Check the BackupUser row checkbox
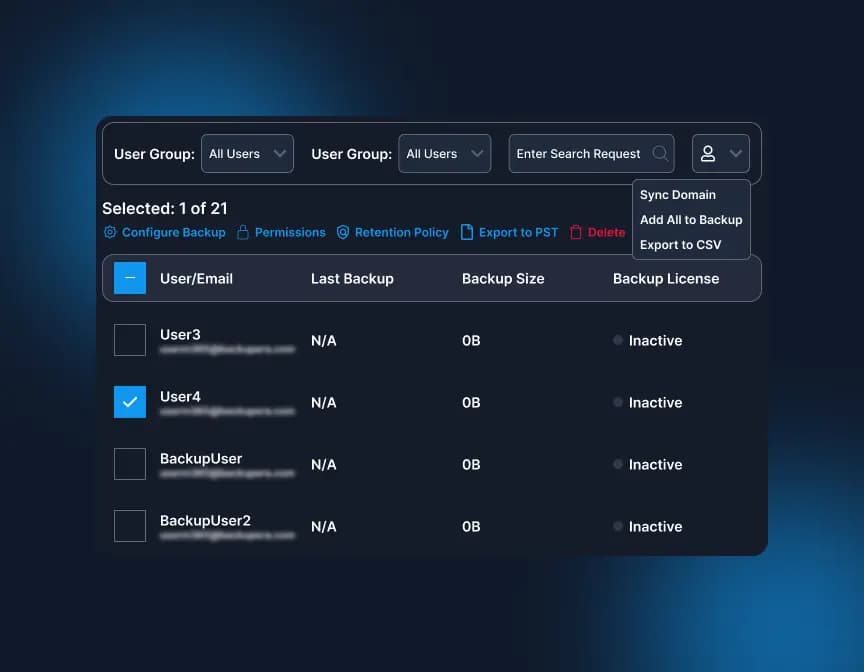The height and width of the screenshot is (672, 864). (130, 464)
